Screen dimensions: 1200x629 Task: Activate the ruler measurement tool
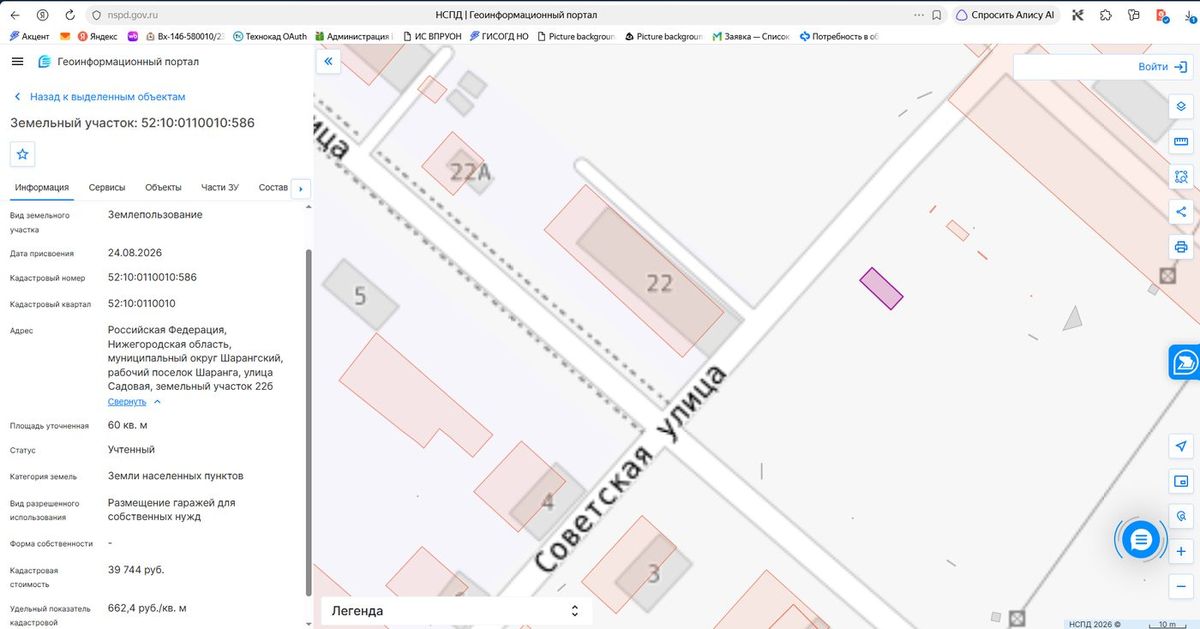tap(1181, 142)
